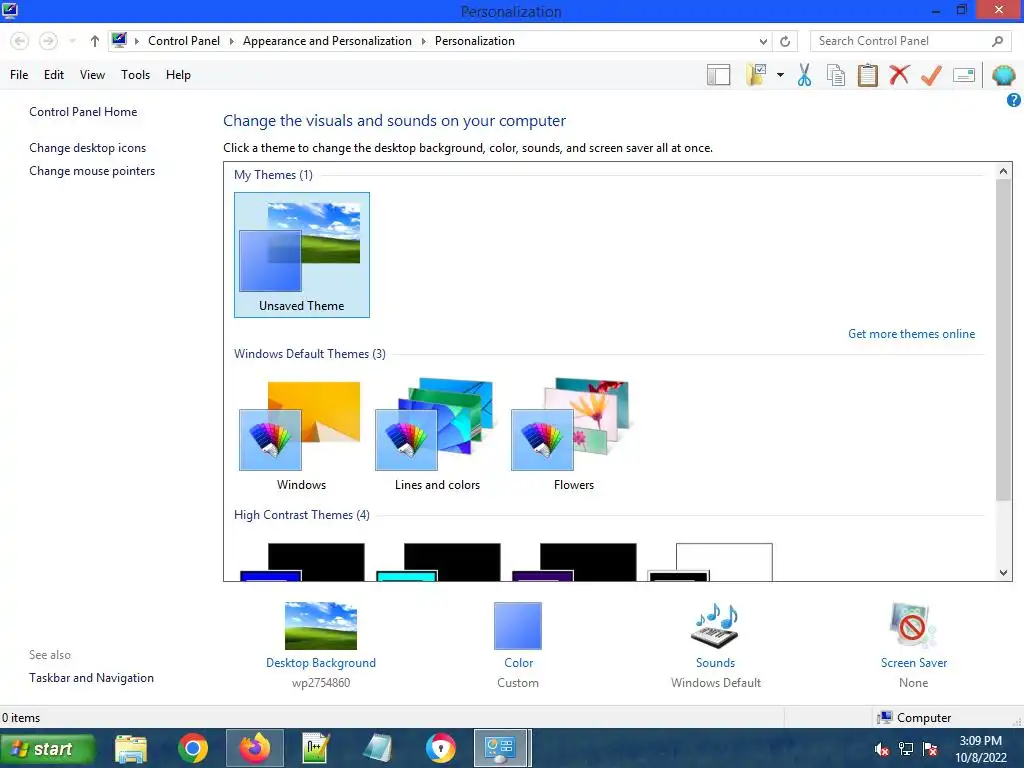This screenshot has height=768, width=1024.
Task: Apply the Windows default theme
Action: [x=301, y=436]
